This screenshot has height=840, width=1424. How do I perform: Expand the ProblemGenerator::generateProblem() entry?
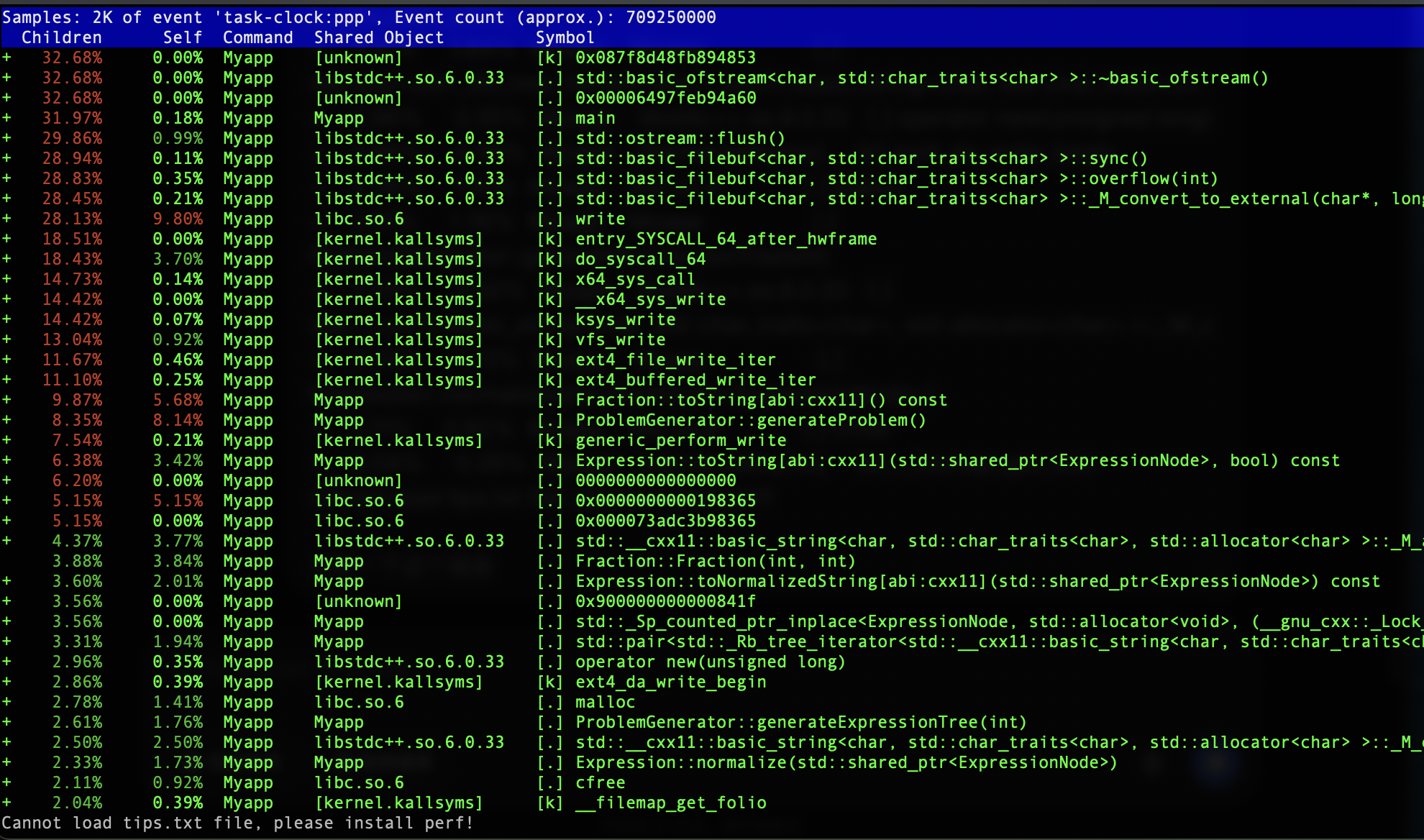tap(6, 420)
